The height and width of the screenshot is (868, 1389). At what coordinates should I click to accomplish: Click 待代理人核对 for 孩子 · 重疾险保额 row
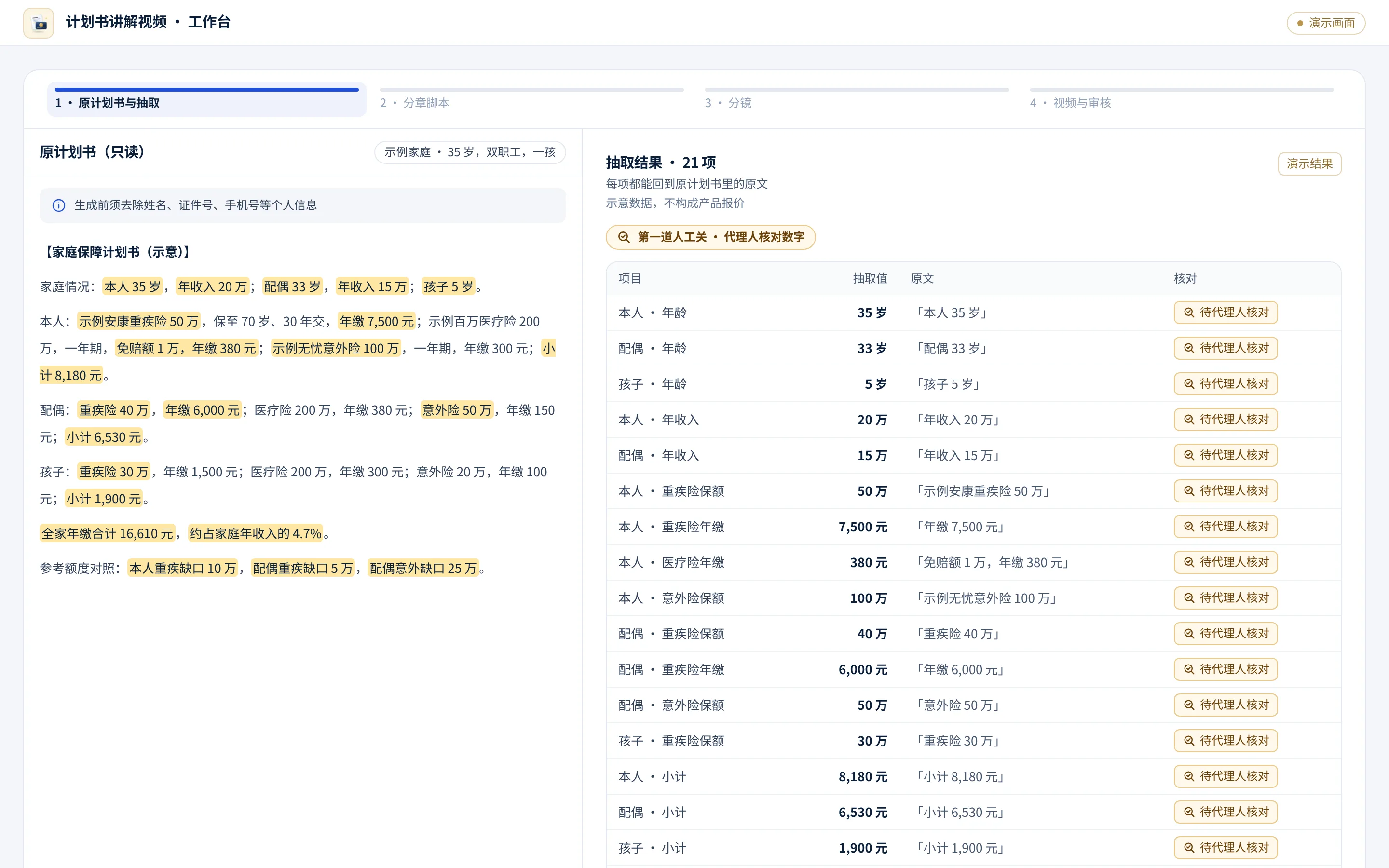pyautogui.click(x=1226, y=741)
